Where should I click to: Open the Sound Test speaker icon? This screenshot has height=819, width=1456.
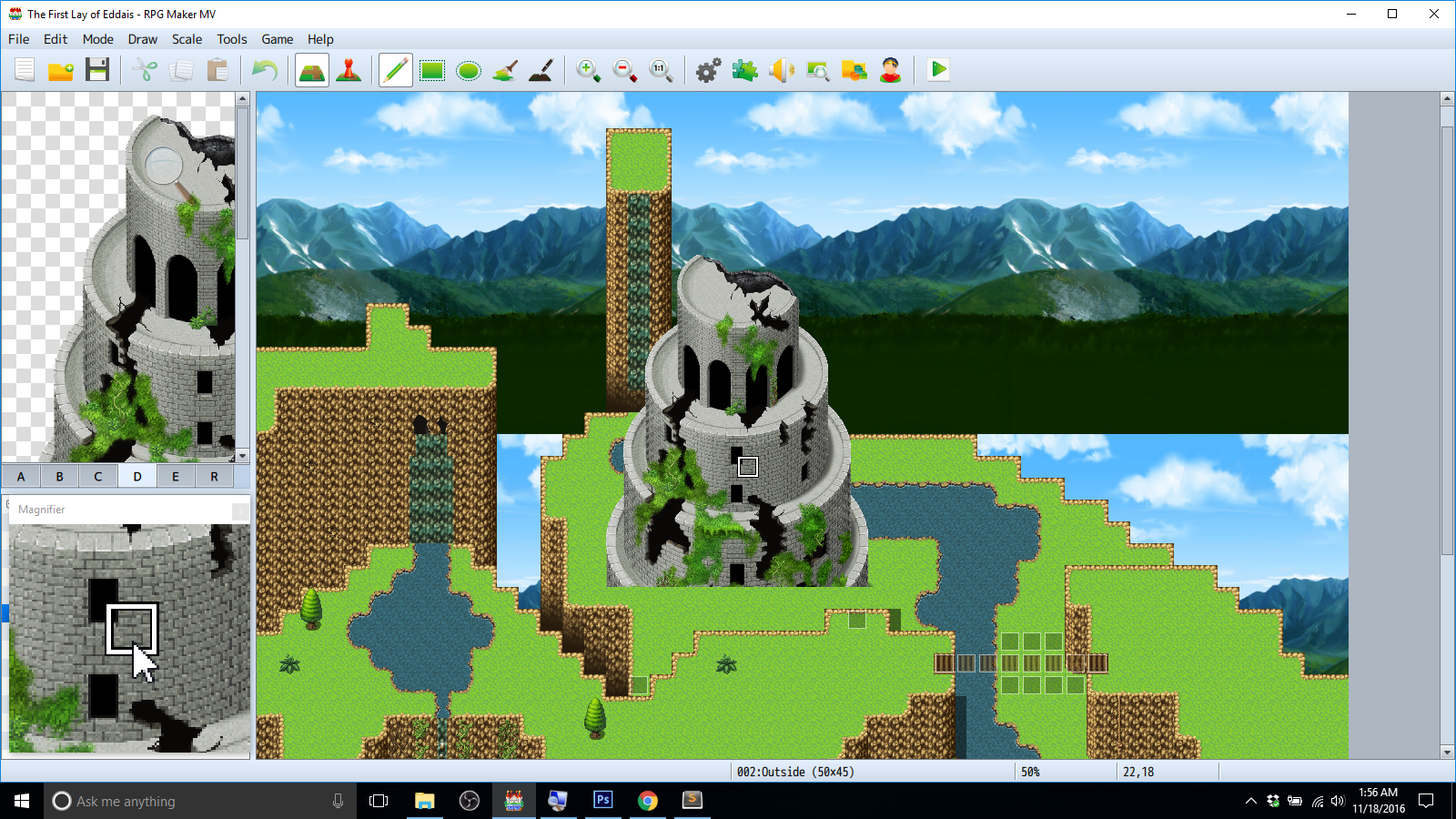[782, 70]
